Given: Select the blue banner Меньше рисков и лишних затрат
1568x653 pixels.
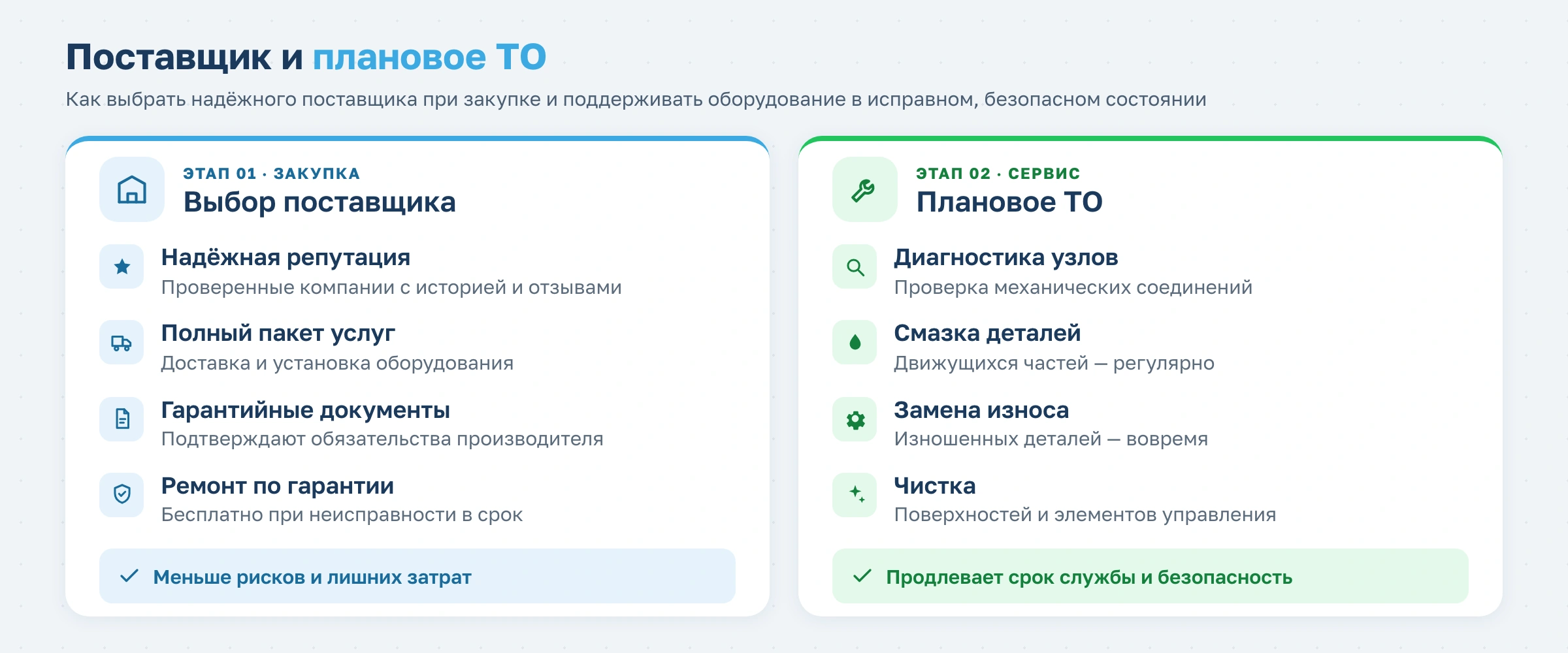Looking at the screenshot, I should 417,576.
